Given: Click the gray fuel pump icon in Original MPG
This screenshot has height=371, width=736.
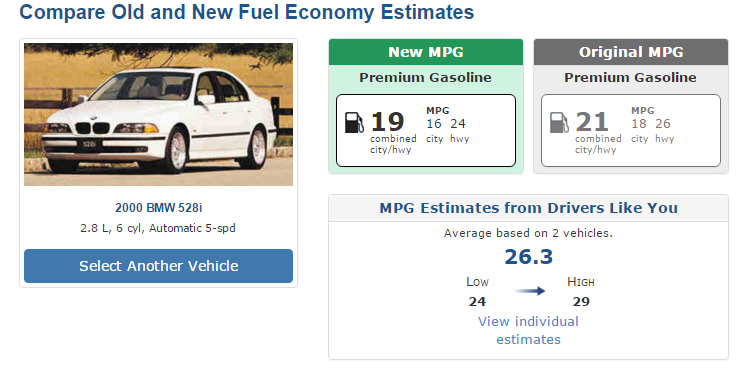Looking at the screenshot, I should coord(560,123).
